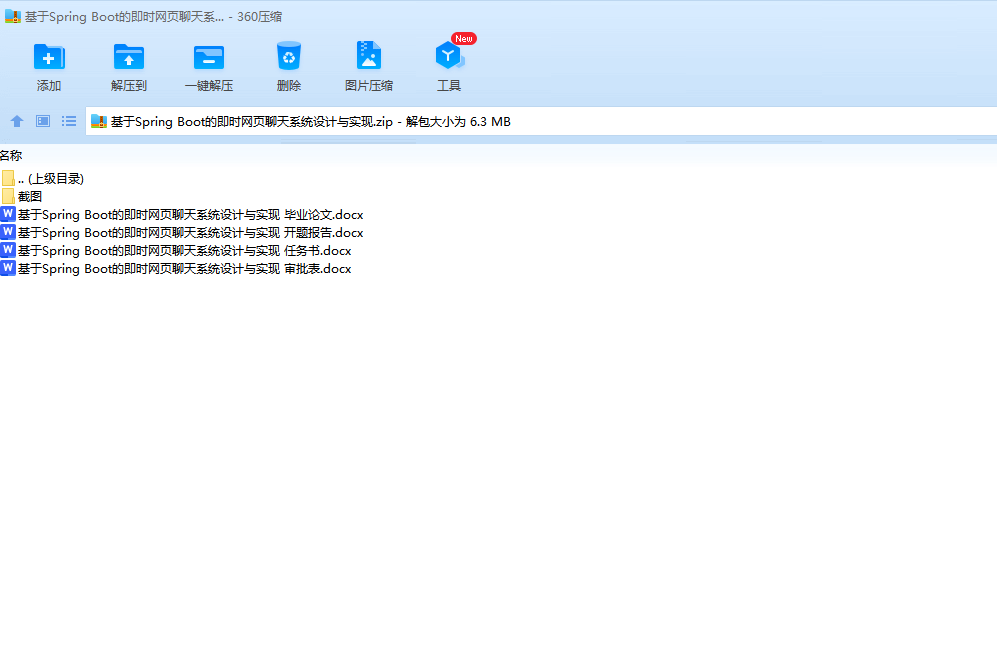Image resolution: width=997 pixels, height=645 pixels.
Task: Select the 截图 folder icon
Action: pos(8,196)
